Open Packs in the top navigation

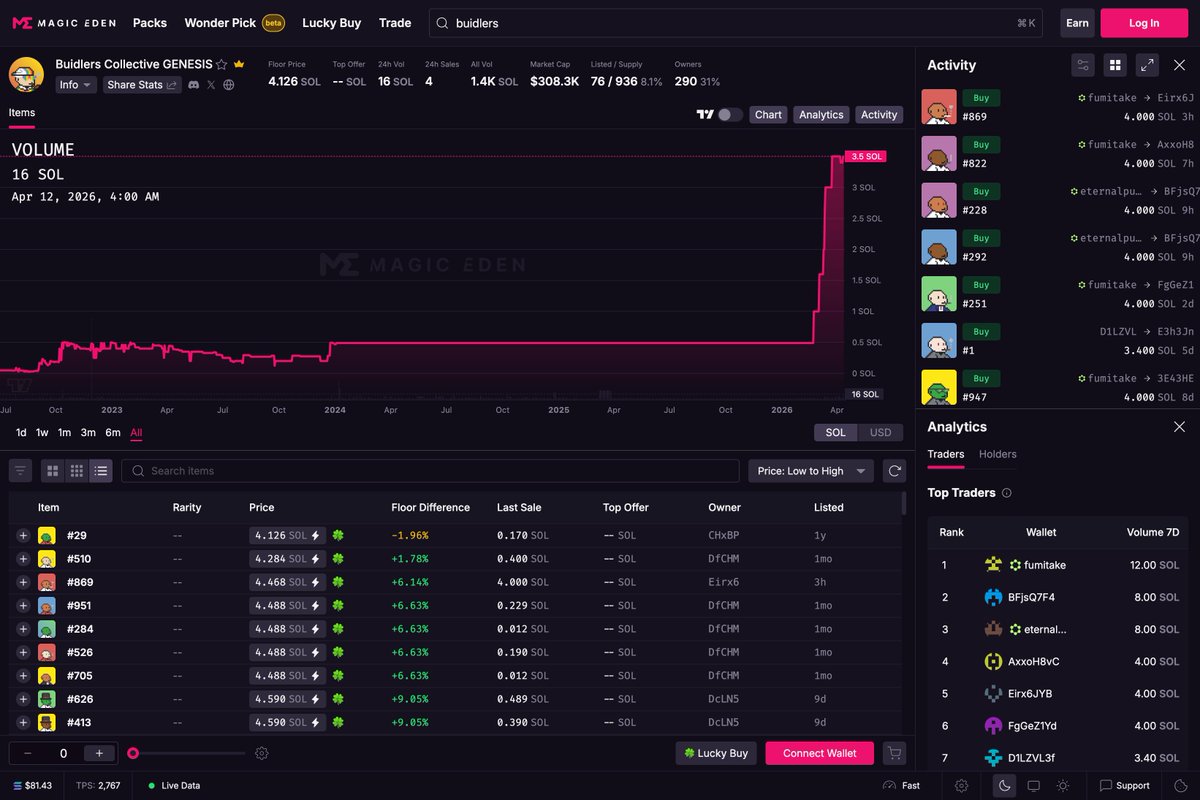(x=150, y=23)
